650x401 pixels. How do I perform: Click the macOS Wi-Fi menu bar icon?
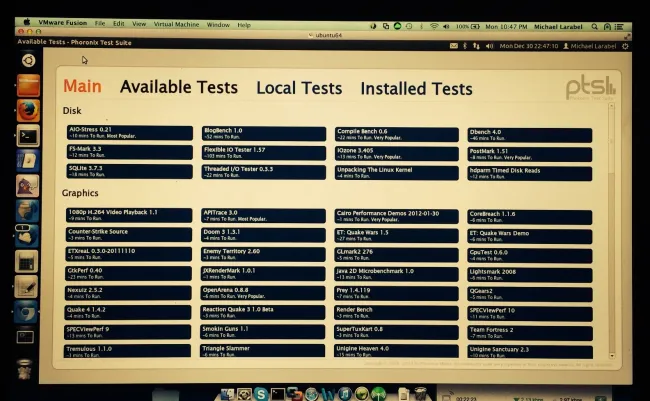tap(434, 26)
